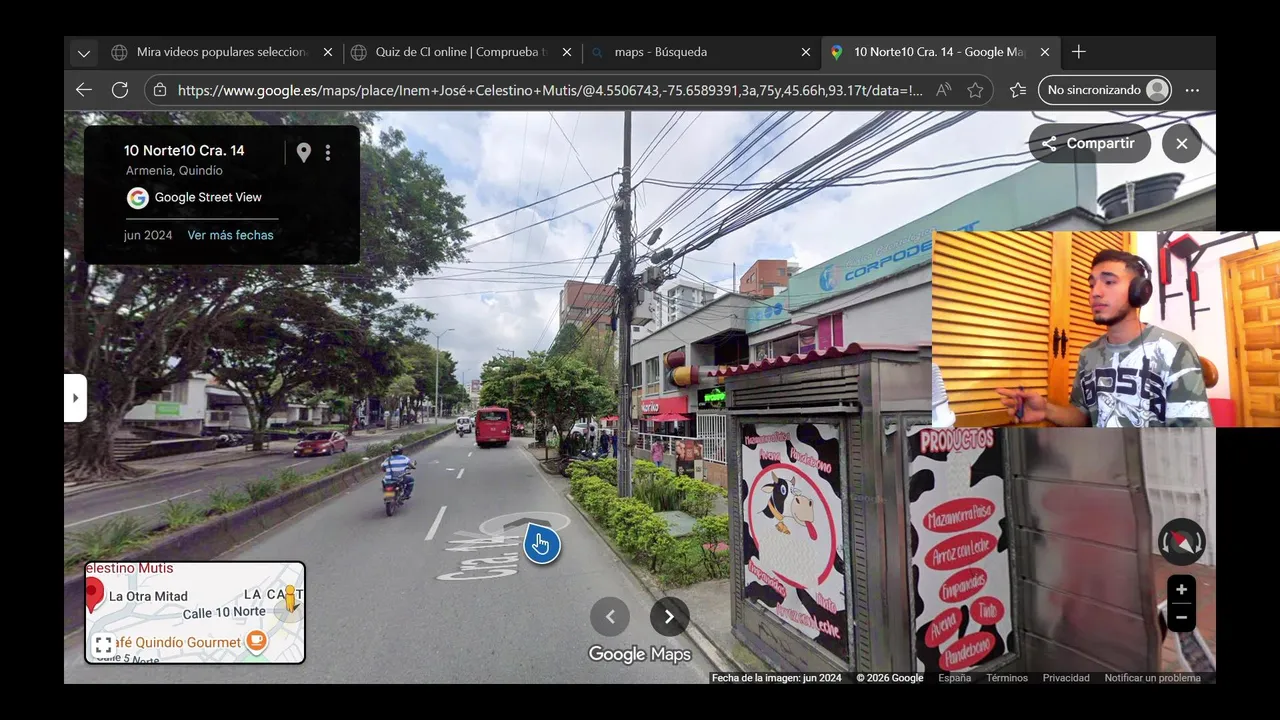This screenshot has height=720, width=1280.
Task: Click the Armenia, Quindío subtitle text
Action: pyautogui.click(x=174, y=171)
